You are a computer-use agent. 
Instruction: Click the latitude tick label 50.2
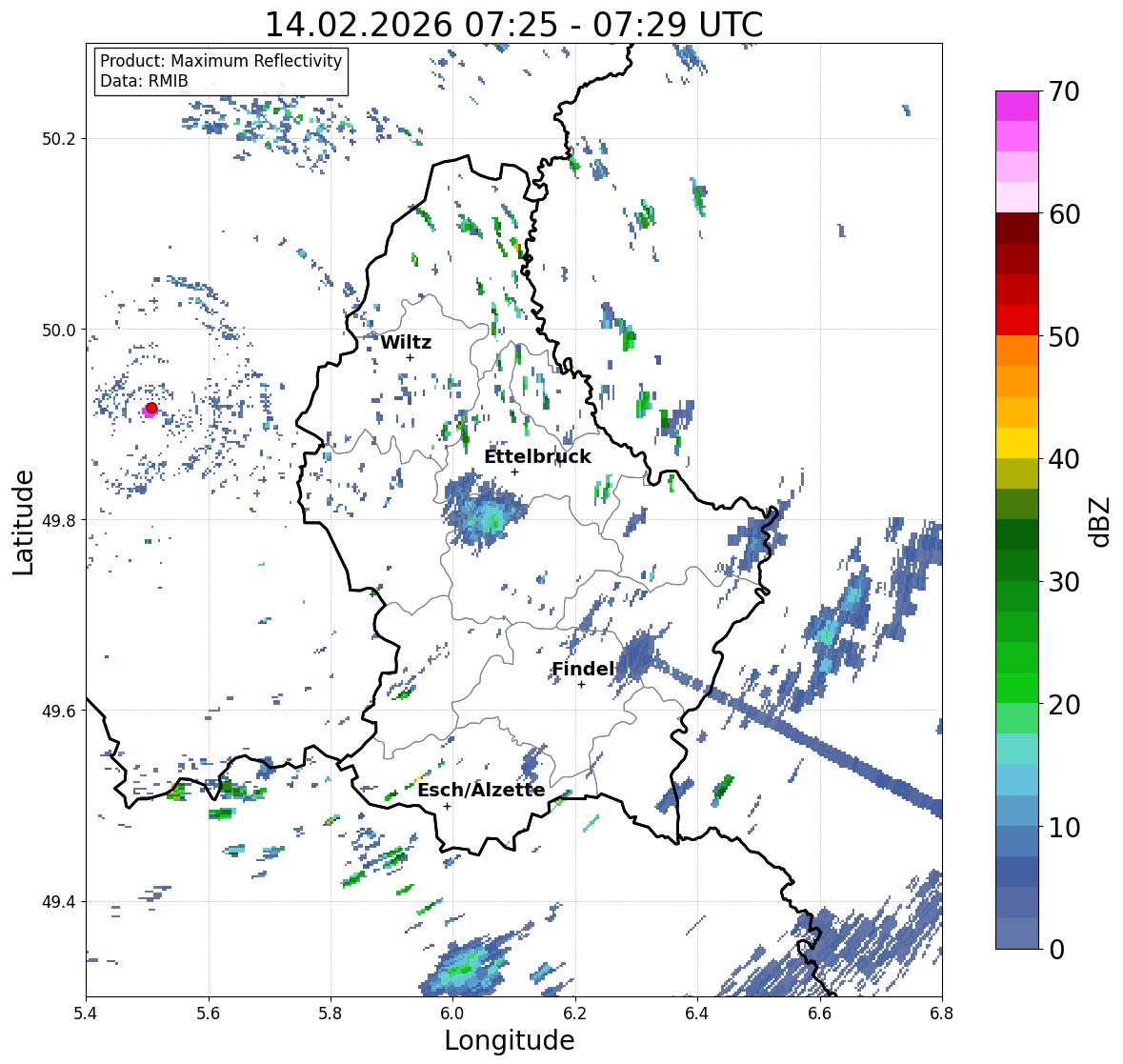[59, 139]
